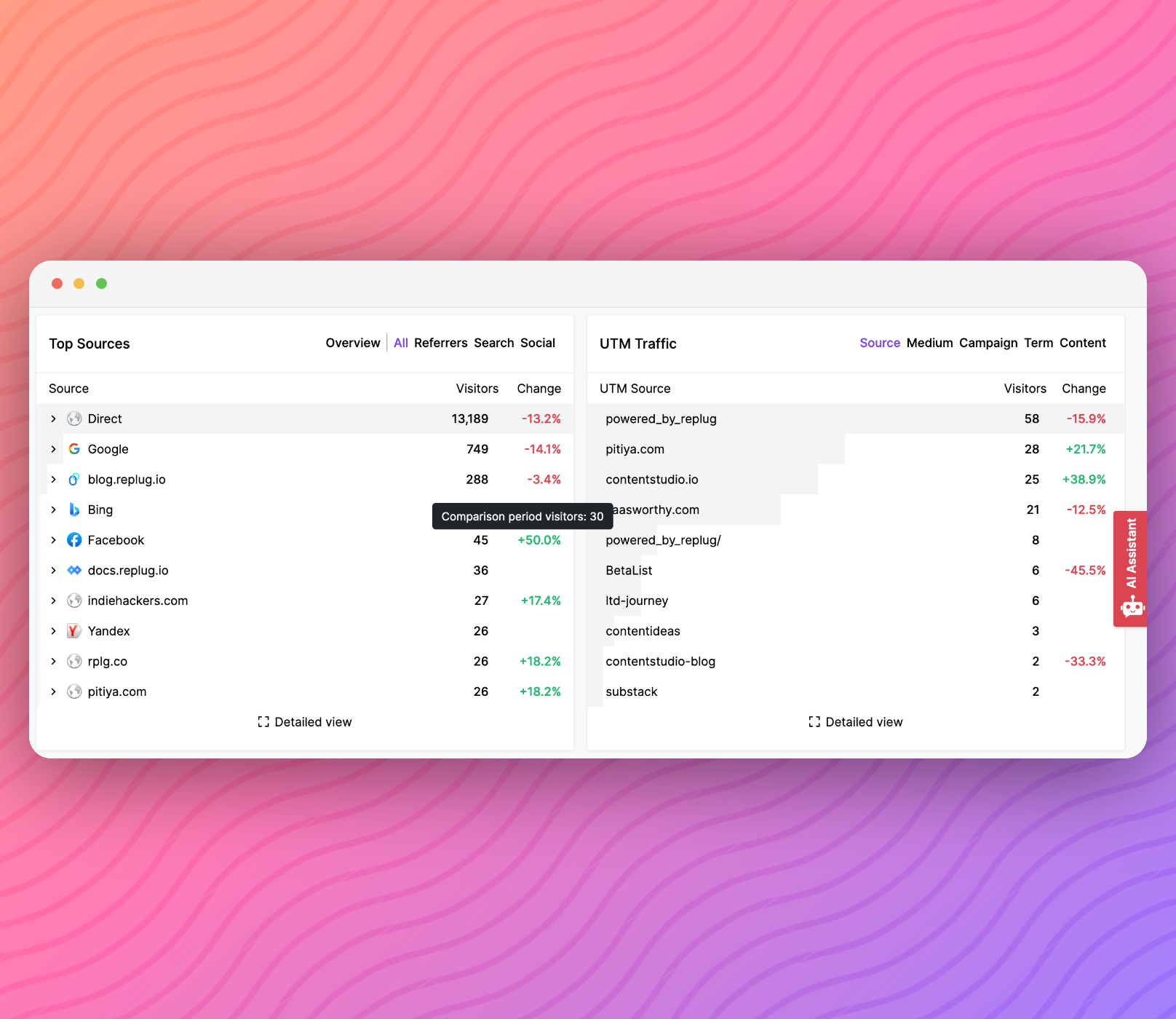Click the Bing logo icon
The height and width of the screenshot is (1019, 1176).
(x=74, y=509)
